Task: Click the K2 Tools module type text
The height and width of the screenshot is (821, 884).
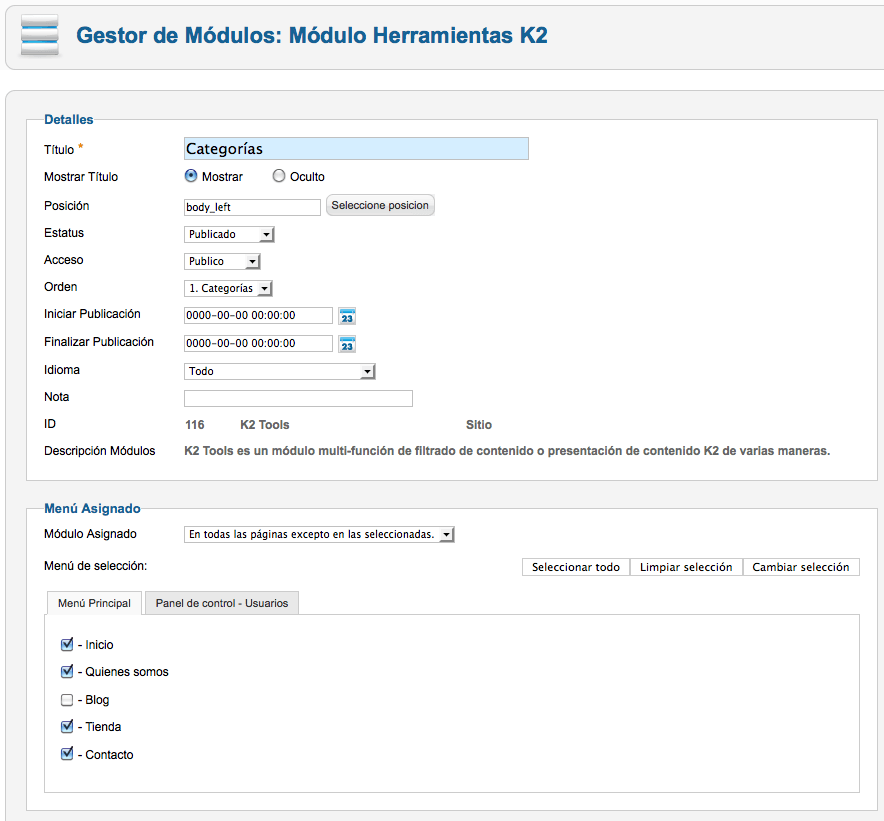Action: [x=265, y=425]
